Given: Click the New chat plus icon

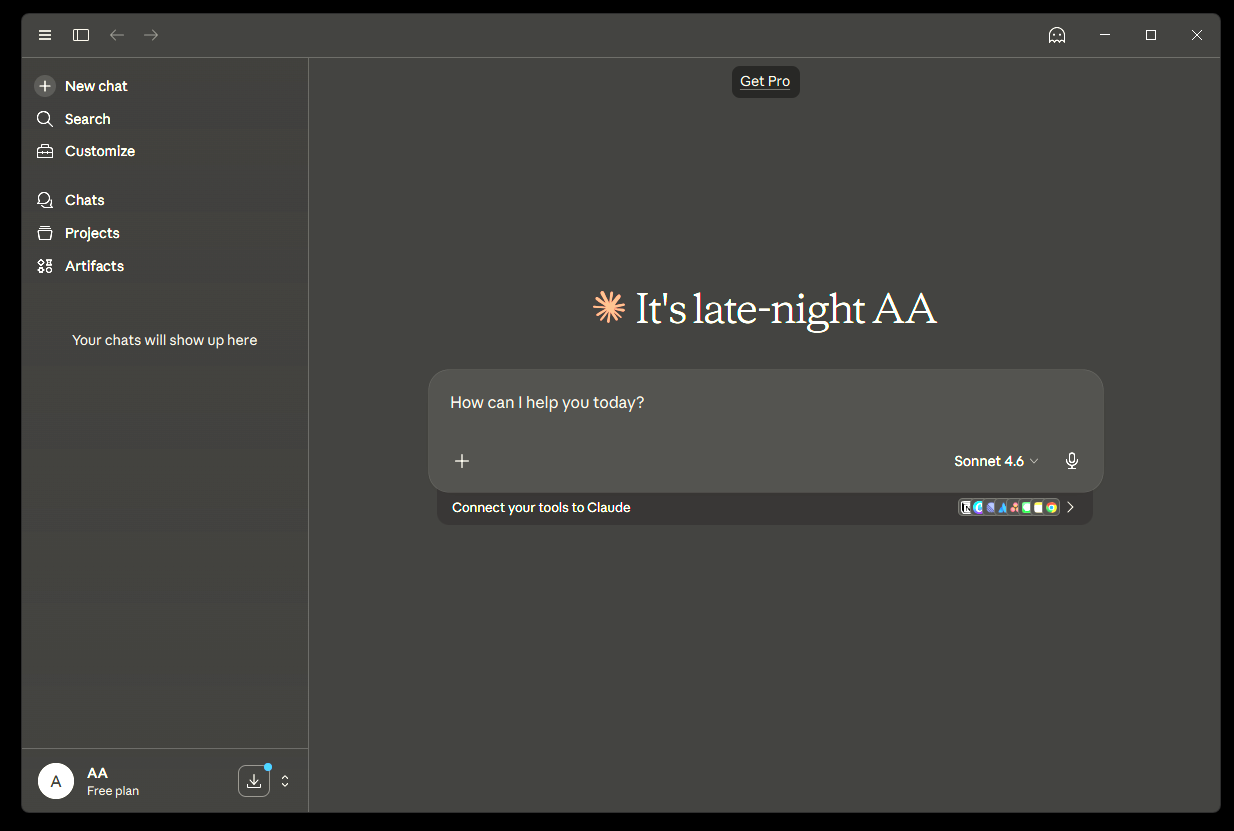Looking at the screenshot, I should coord(45,86).
